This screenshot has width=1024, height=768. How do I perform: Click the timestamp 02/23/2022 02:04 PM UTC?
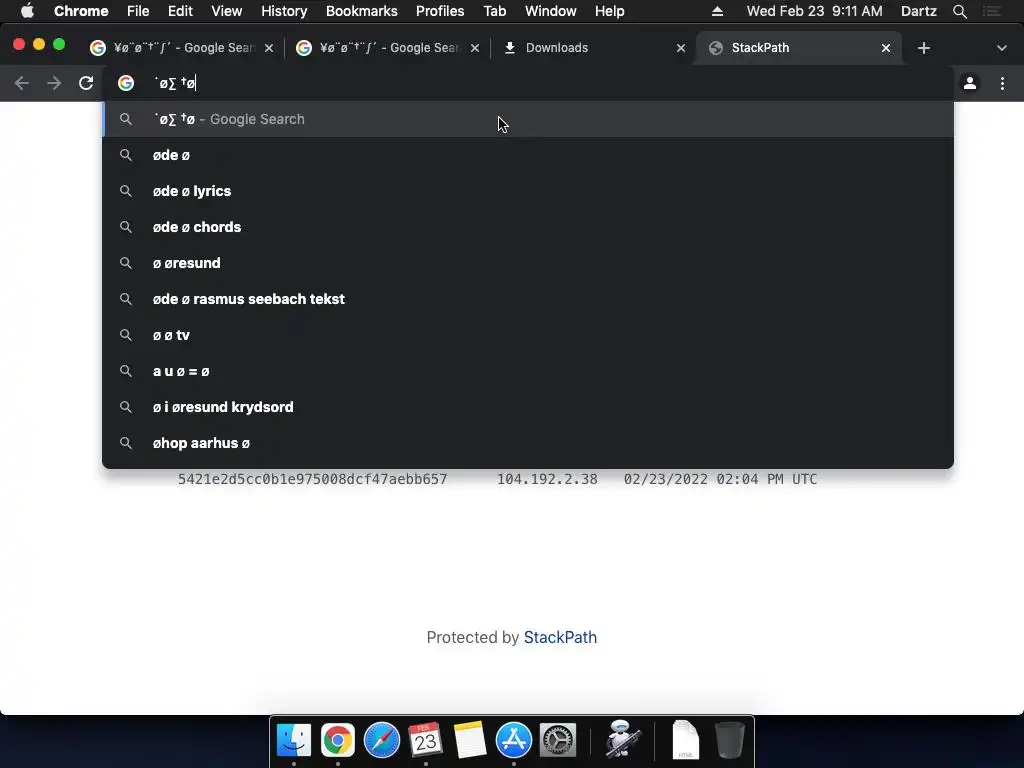tap(720, 479)
